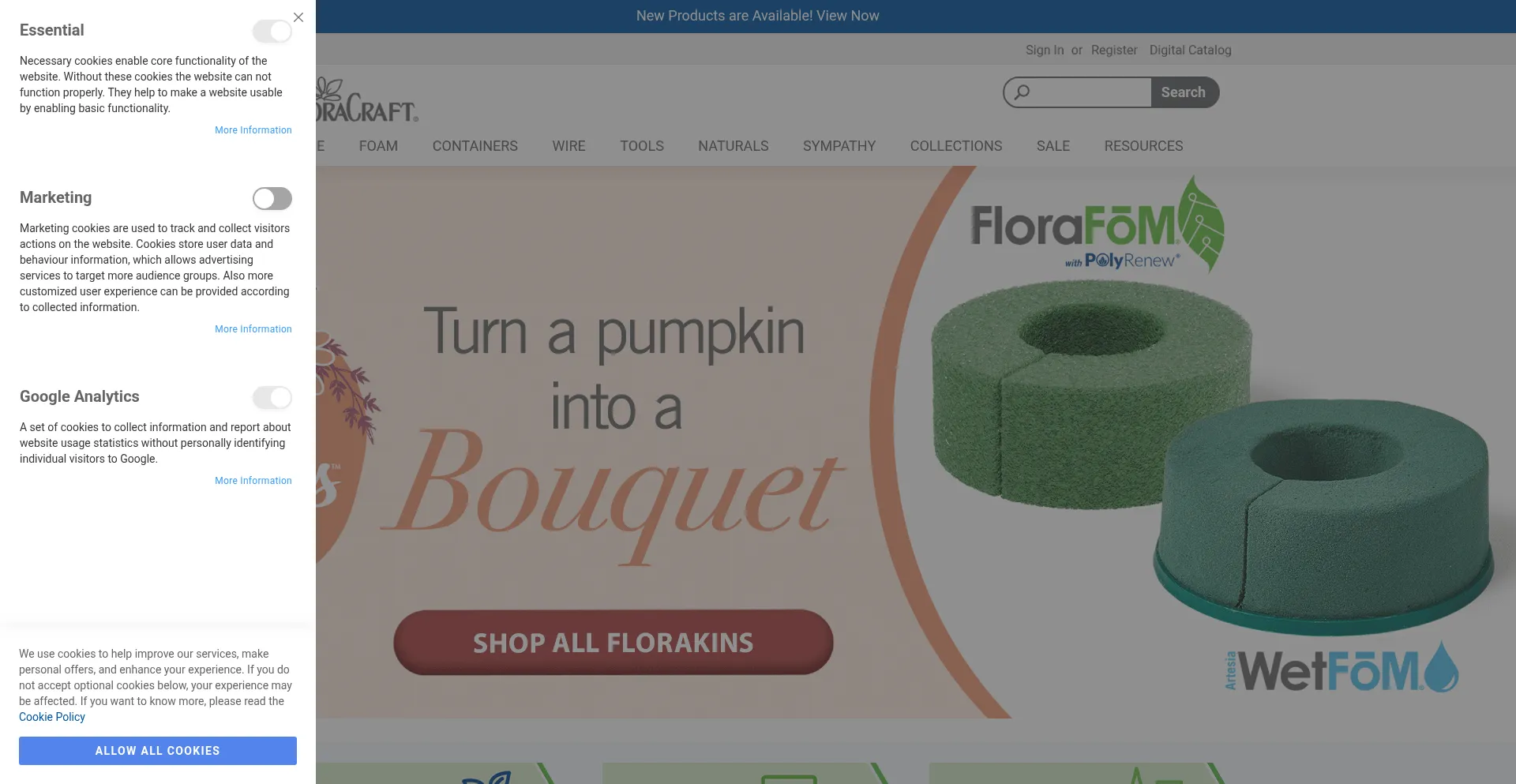
Task: Click the WetFoM water drop logo
Action: pyautogui.click(x=1341, y=668)
